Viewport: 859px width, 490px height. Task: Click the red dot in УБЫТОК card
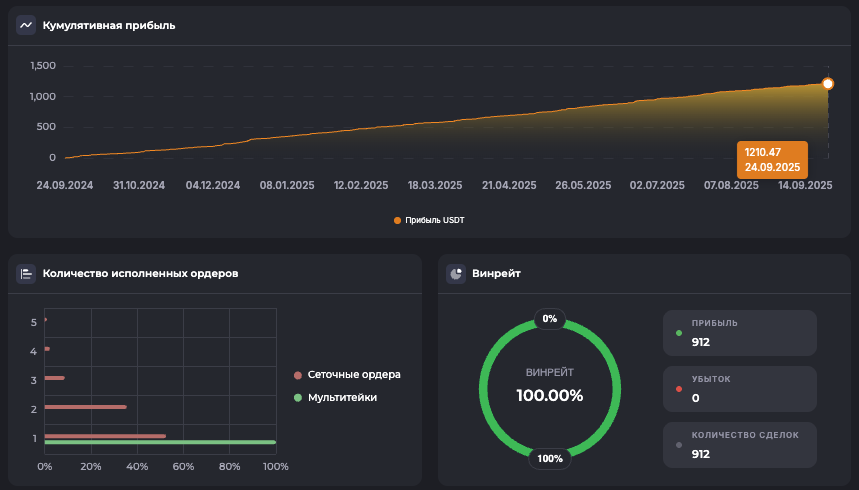680,389
